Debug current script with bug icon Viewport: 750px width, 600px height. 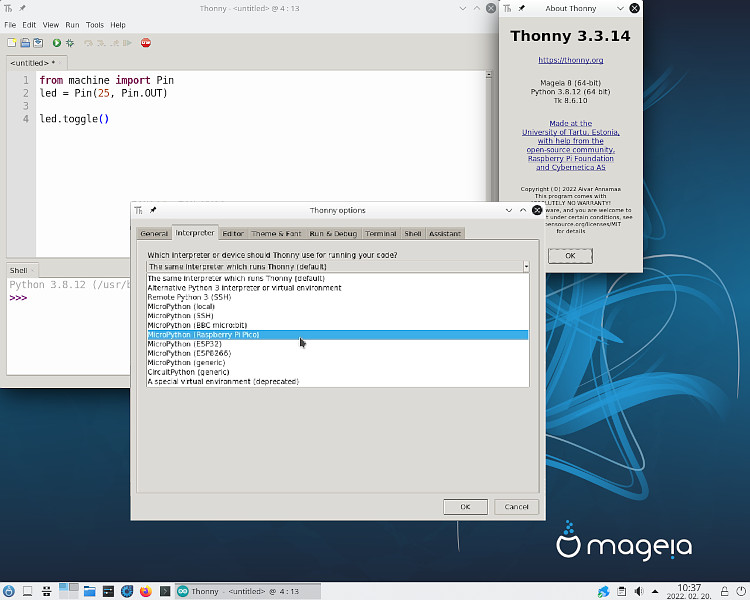pyautogui.click(x=70, y=43)
